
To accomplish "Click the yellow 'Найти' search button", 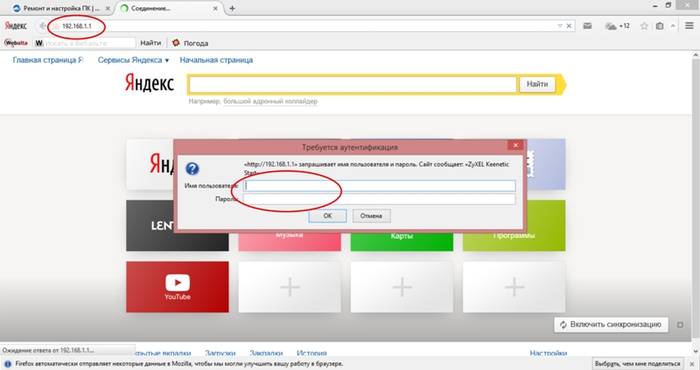I will click(x=537, y=84).
